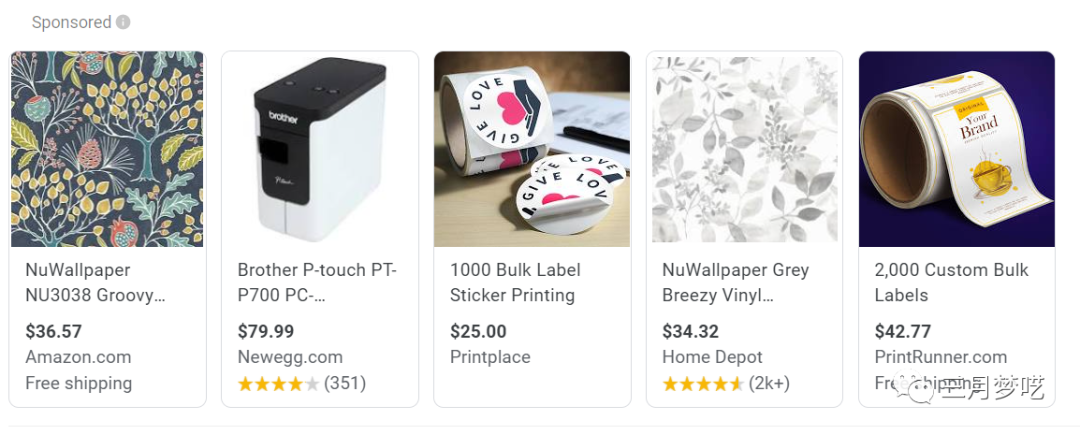
Task: Open the Give Love sticker roll image
Action: click(531, 149)
